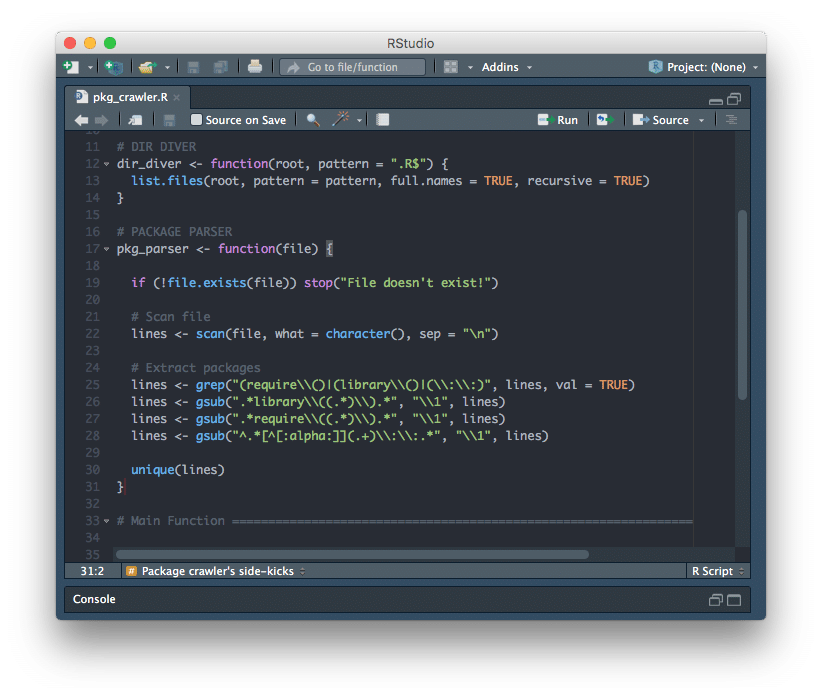The image size is (822, 700).
Task: Open the Project: (None) menu
Action: (x=704, y=67)
